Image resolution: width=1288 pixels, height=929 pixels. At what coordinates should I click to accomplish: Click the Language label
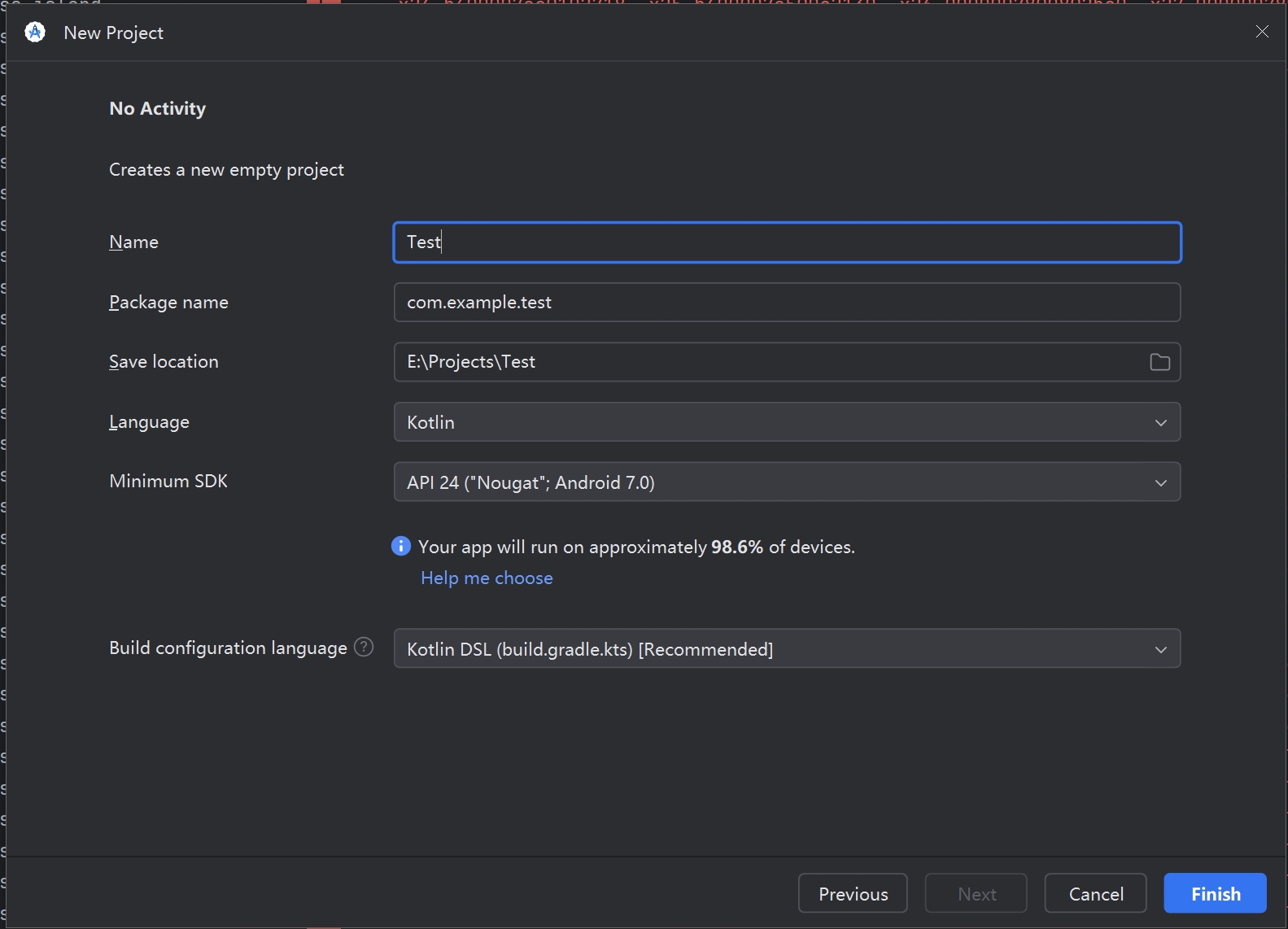pyautogui.click(x=149, y=422)
